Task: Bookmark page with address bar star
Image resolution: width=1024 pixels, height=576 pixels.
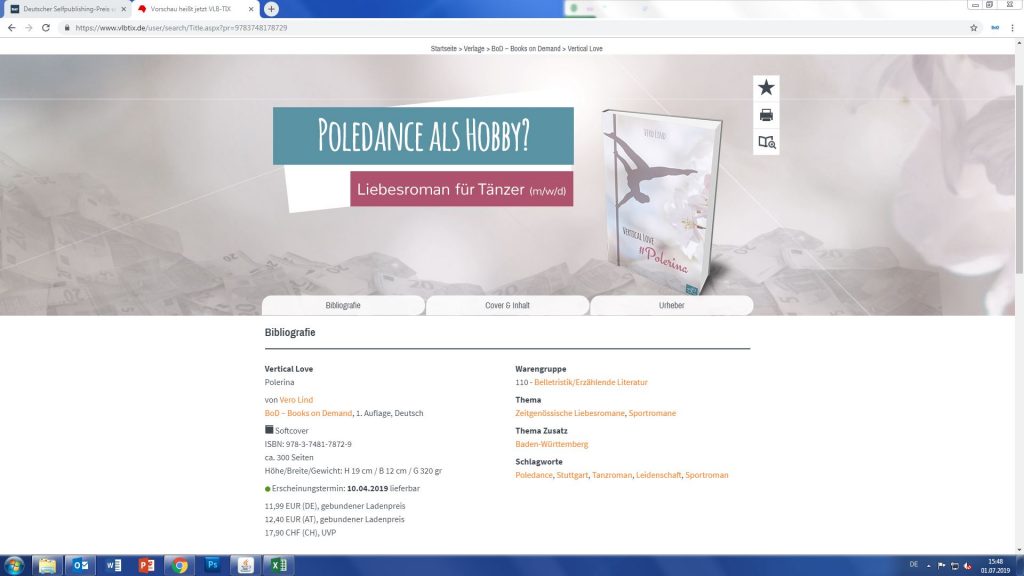Action: pyautogui.click(x=974, y=27)
